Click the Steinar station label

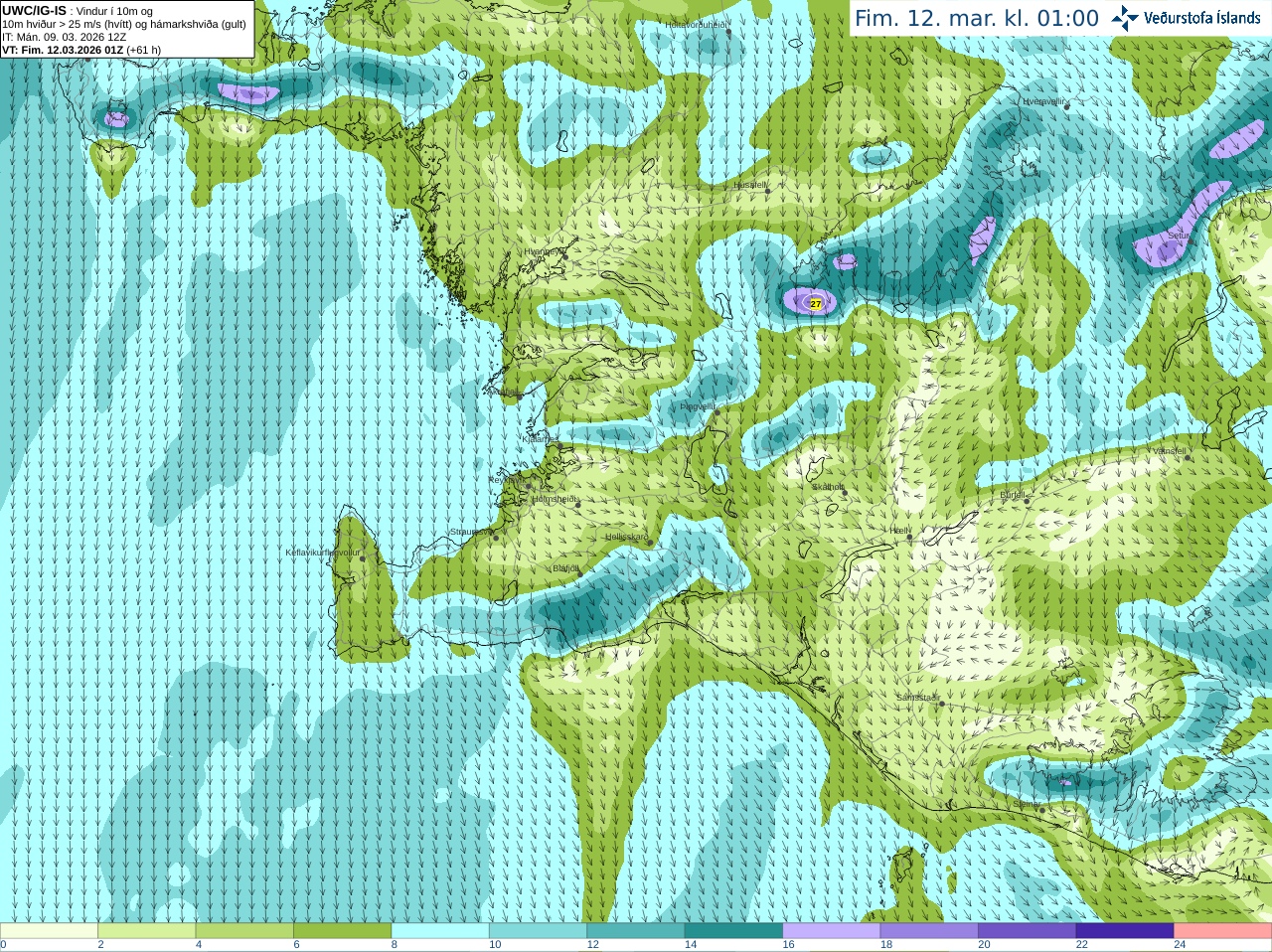(1028, 804)
